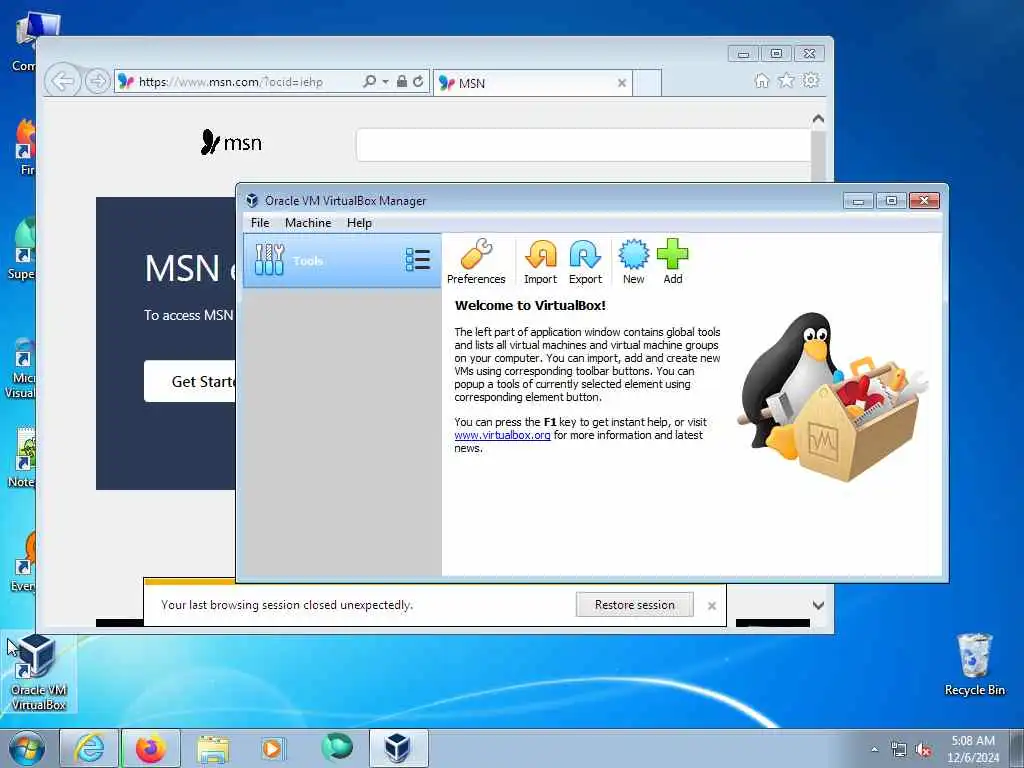Viewport: 1024px width, 768px height.
Task: Show hidden system tray icons
Action: pyautogui.click(x=874, y=750)
